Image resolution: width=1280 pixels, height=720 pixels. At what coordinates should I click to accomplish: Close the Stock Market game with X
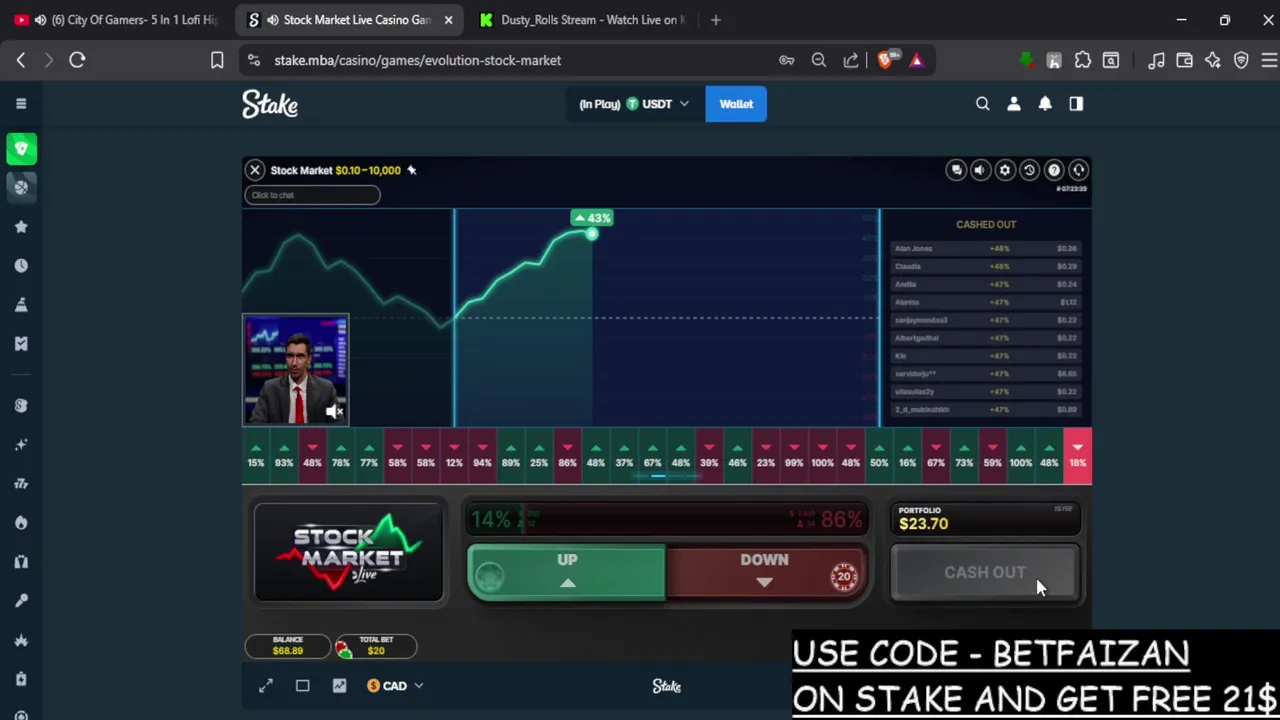(x=255, y=170)
